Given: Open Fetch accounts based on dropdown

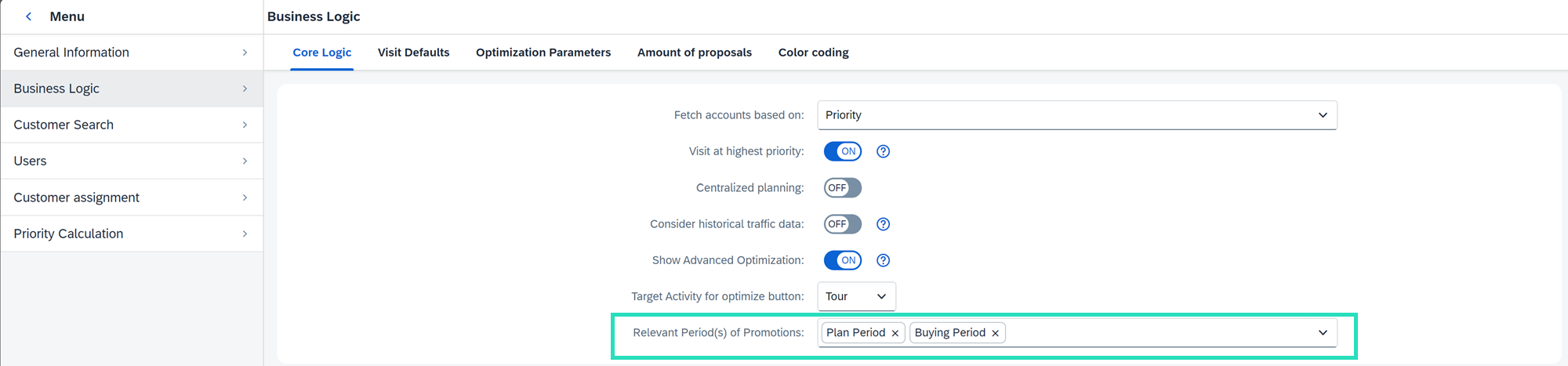Looking at the screenshot, I should coord(1077,115).
